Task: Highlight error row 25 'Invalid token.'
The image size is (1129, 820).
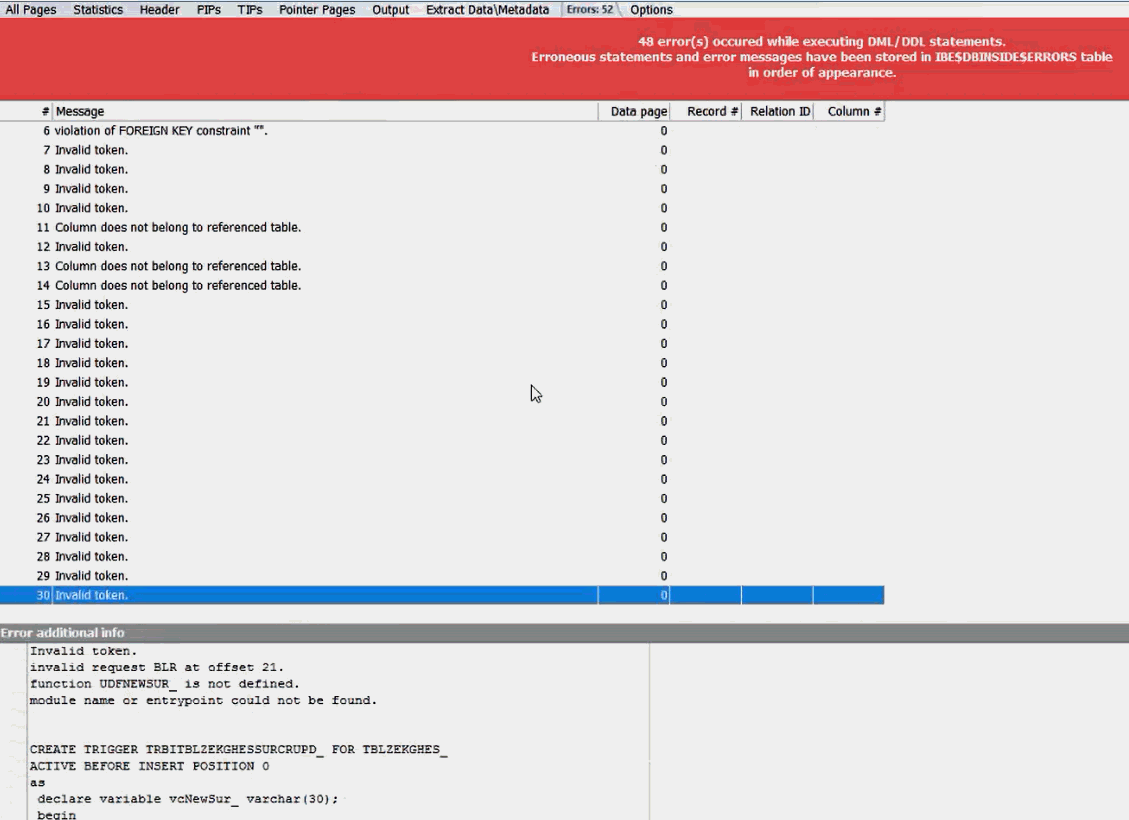Action: click(442, 499)
